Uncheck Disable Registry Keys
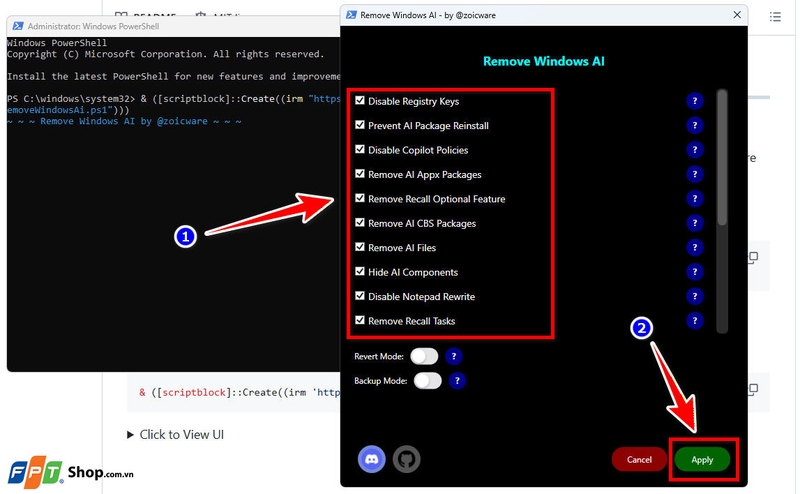 pos(360,101)
